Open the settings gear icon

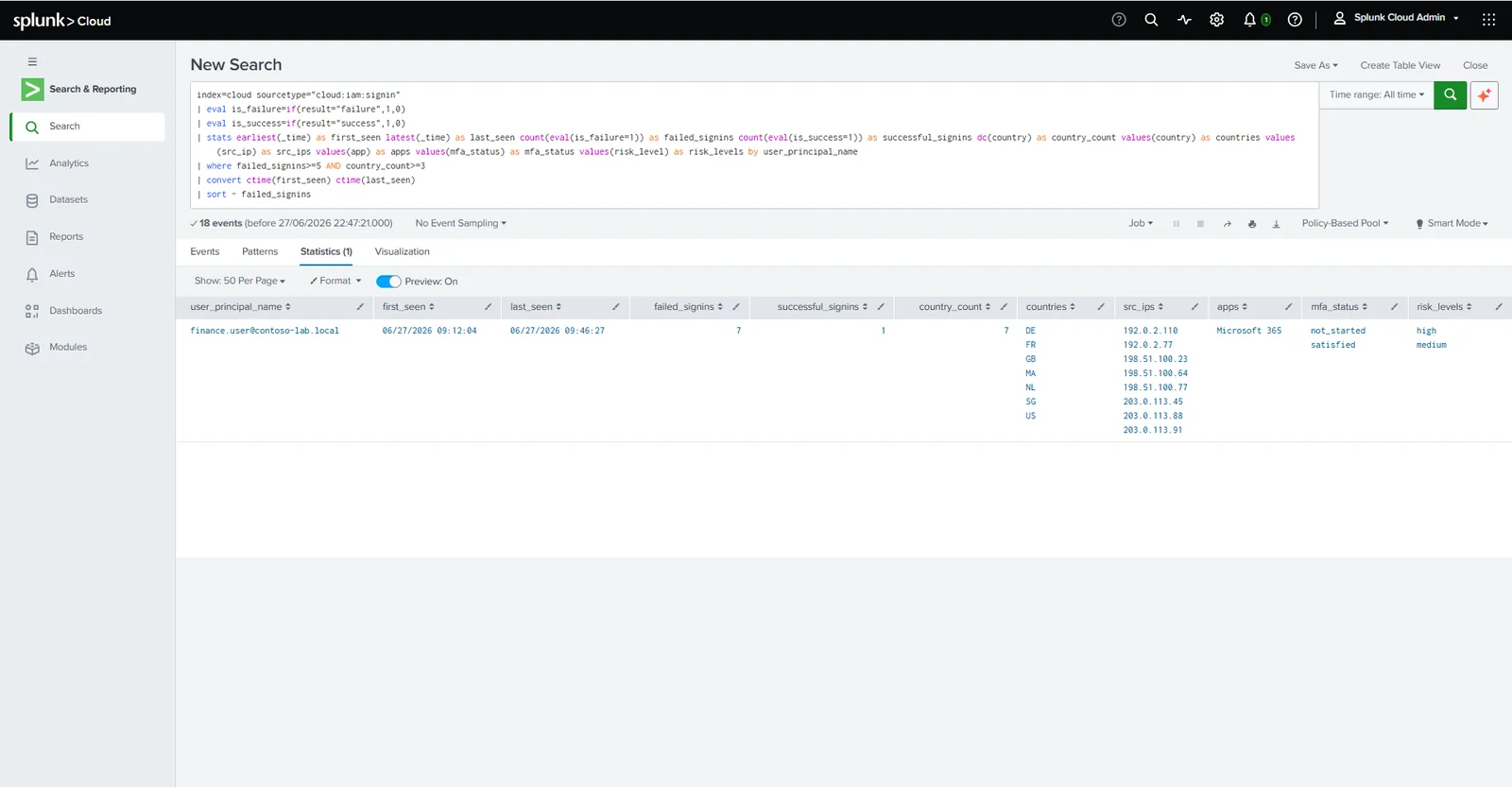coord(1217,19)
